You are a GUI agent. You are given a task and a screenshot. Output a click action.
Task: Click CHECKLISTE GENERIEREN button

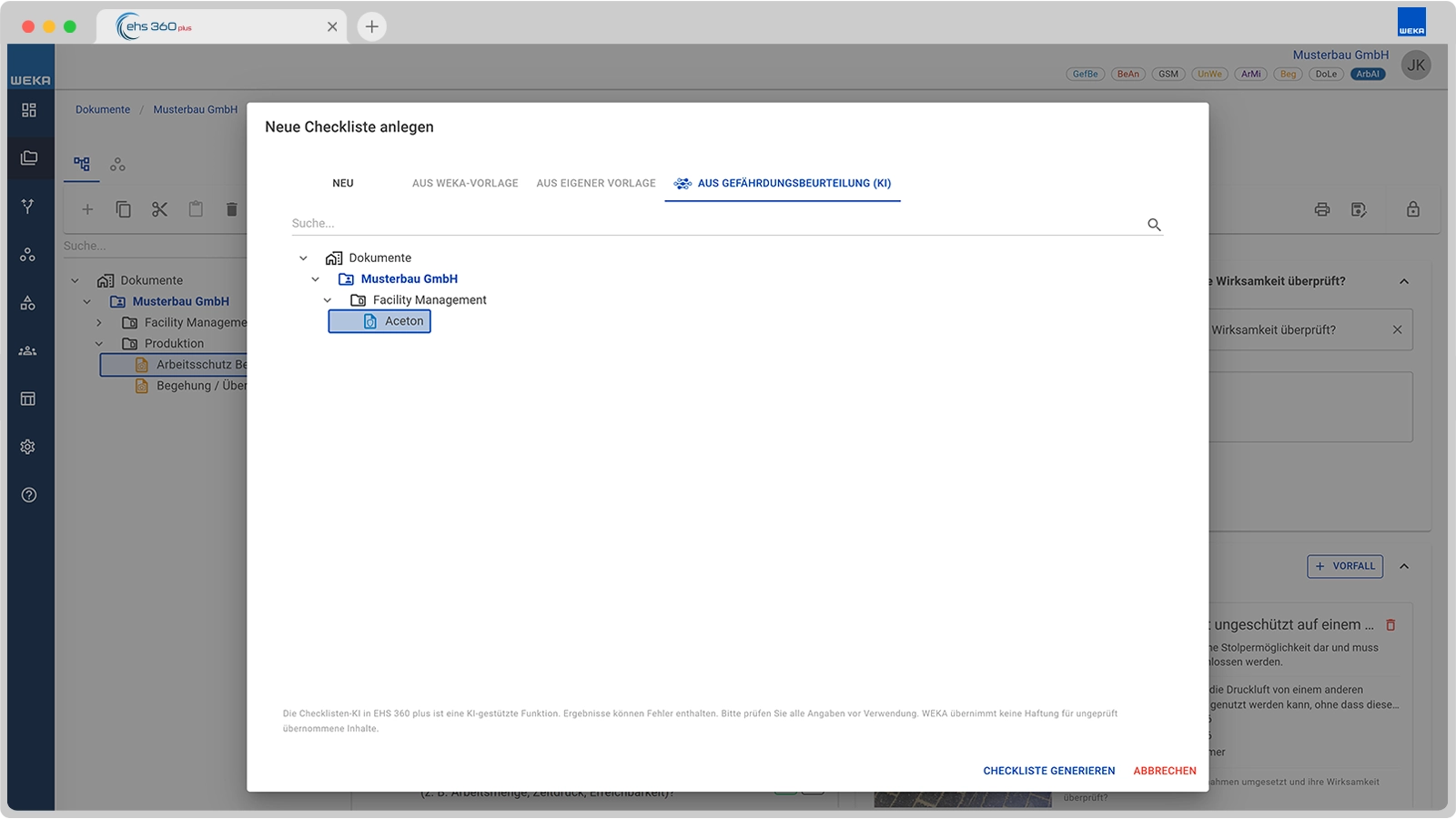coord(1049,771)
